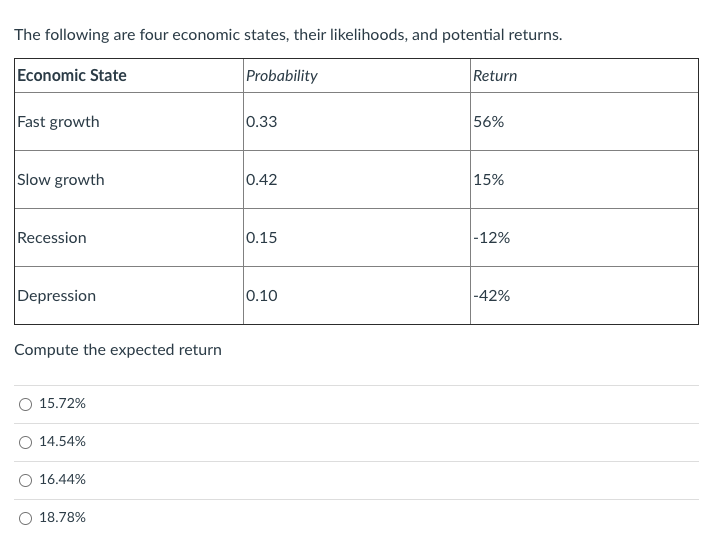Viewport: 713px width, 541px height.
Task: Choose the 14.54% radio button
Action: click(25, 442)
